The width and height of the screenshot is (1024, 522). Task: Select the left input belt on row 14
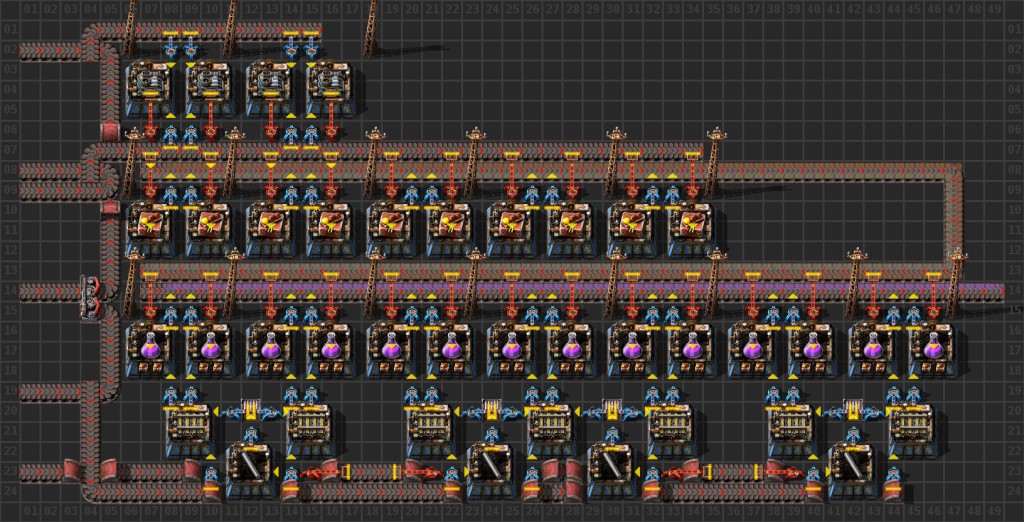pyautogui.click(x=50, y=293)
